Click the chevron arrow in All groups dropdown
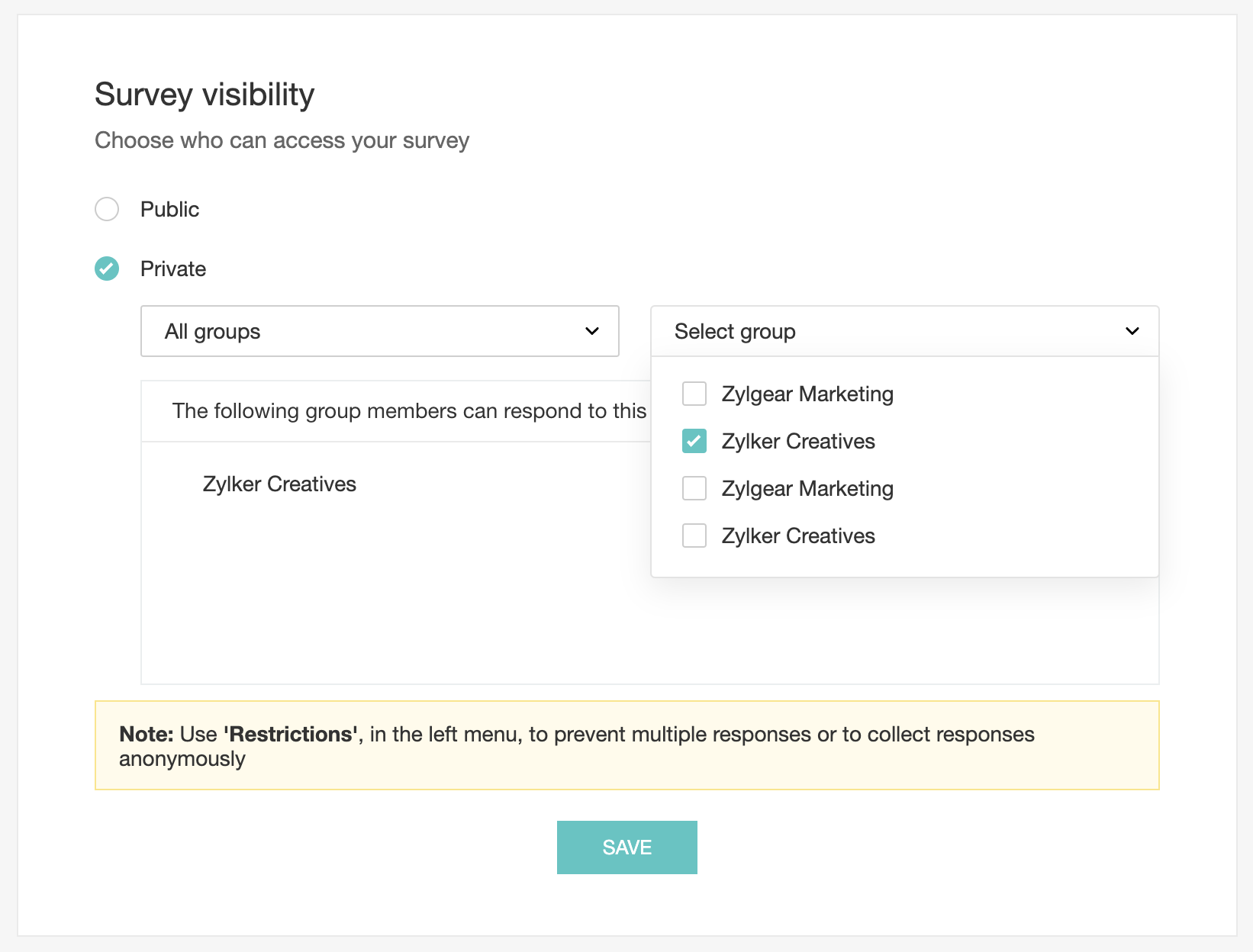1253x952 pixels. pos(592,331)
